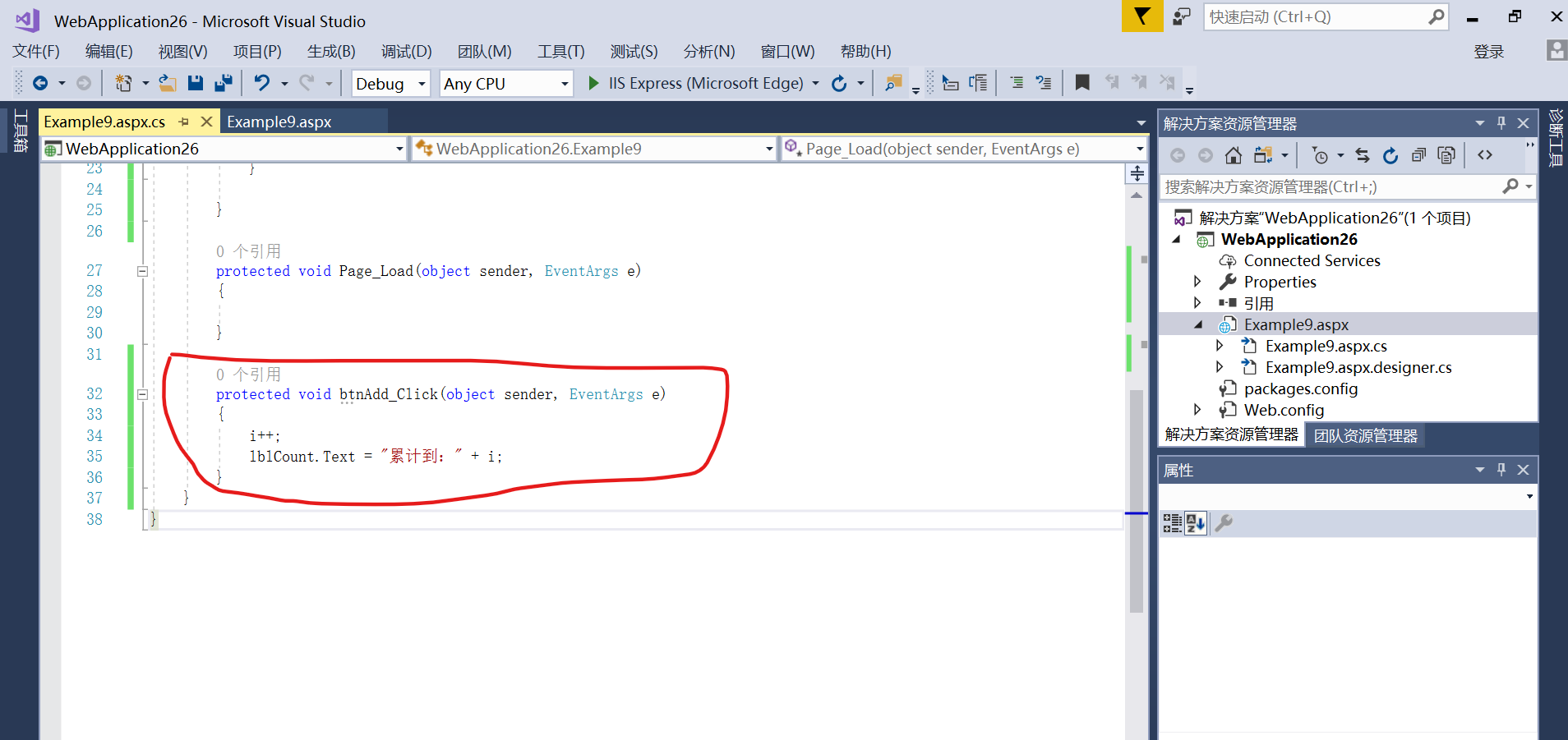Expand the Example9.aspx.cs tree node
The height and width of the screenshot is (740, 1568).
tap(1220, 346)
